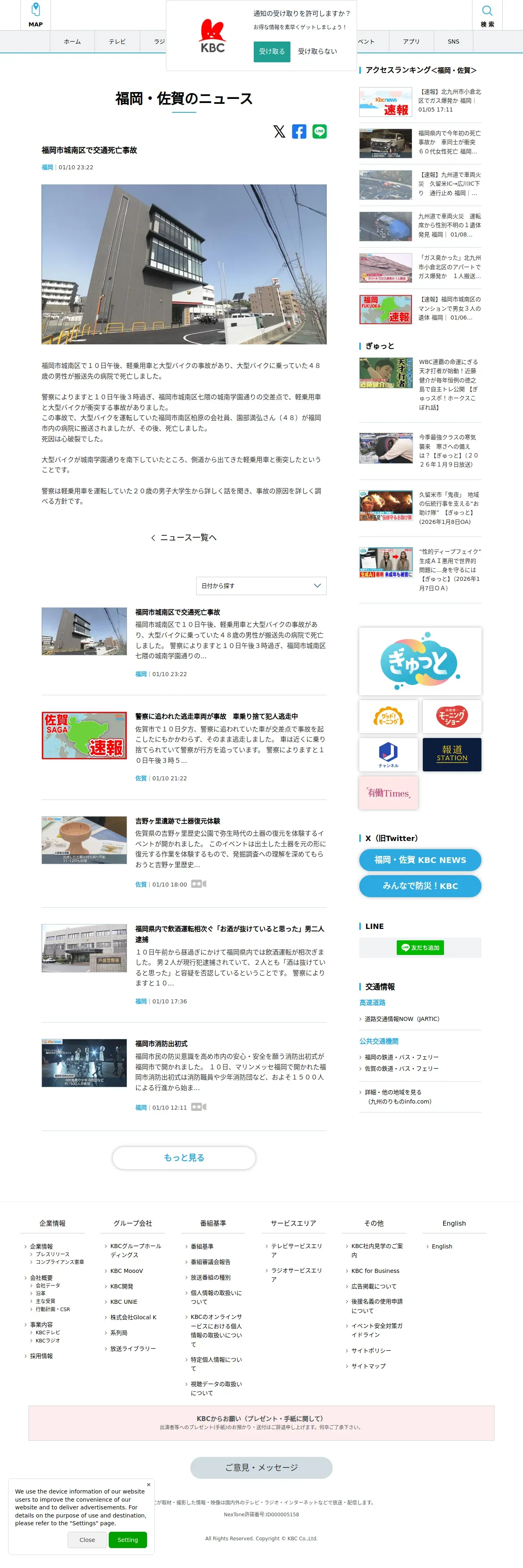This screenshot has height=1568, width=523.
Task: Go to the SNS nav tab
Action: pos(454,42)
